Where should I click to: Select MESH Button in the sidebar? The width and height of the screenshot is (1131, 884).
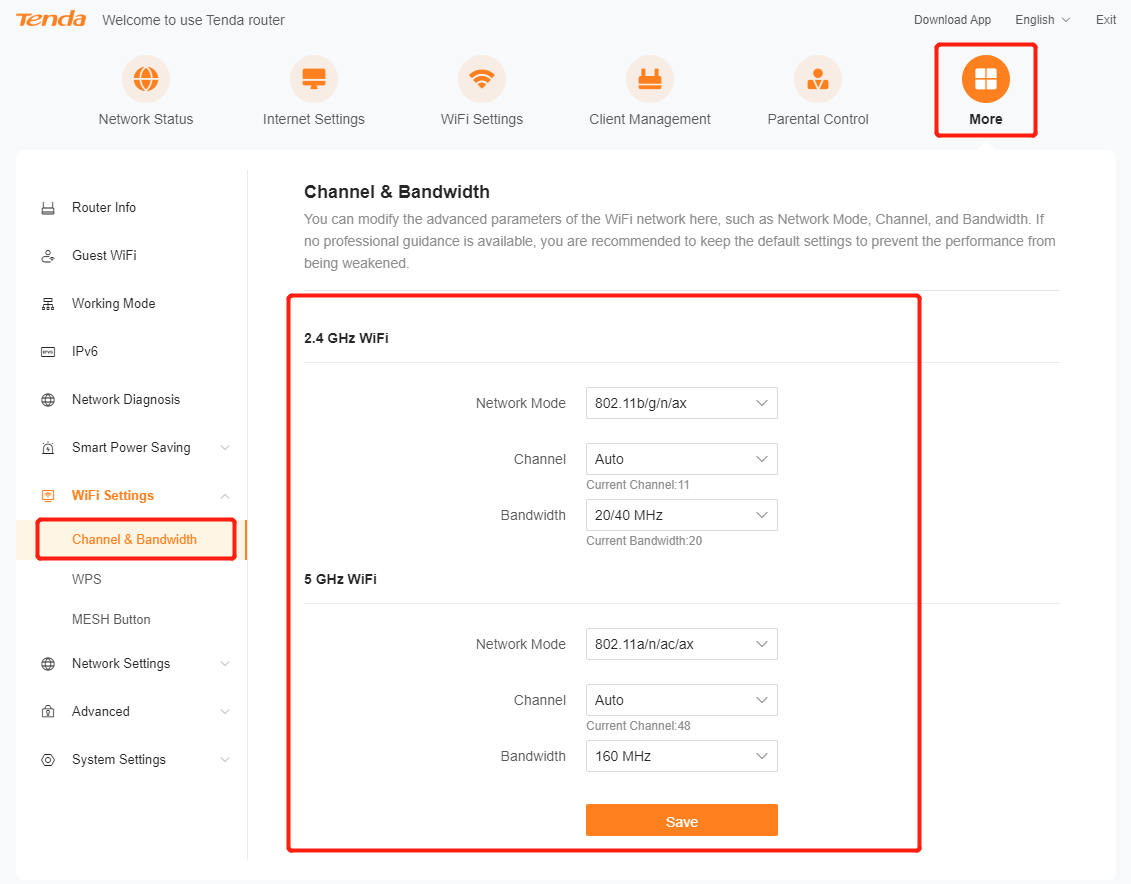111,620
